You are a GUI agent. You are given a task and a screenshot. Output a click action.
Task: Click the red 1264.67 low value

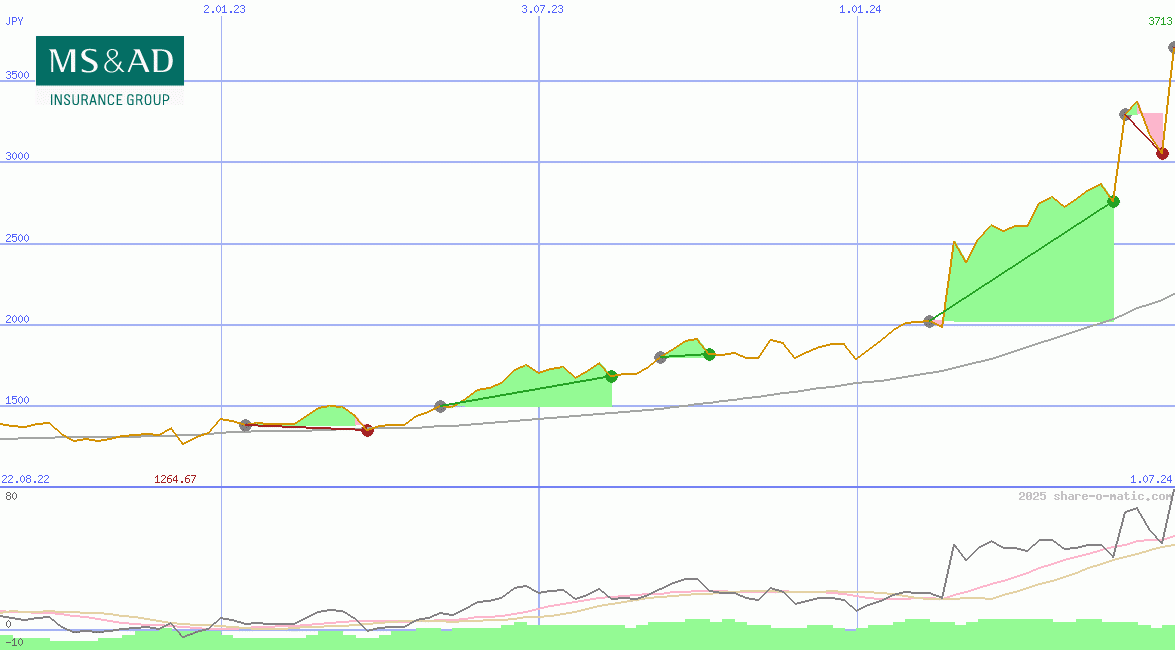(x=175, y=479)
